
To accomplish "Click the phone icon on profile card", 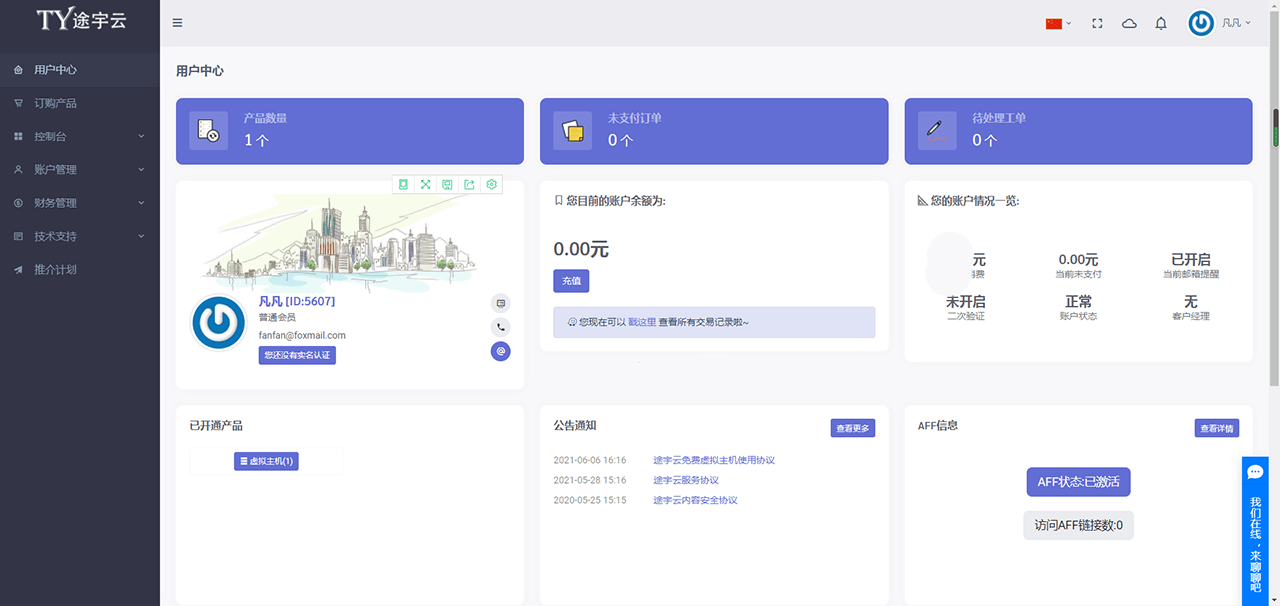I will pyautogui.click(x=501, y=327).
